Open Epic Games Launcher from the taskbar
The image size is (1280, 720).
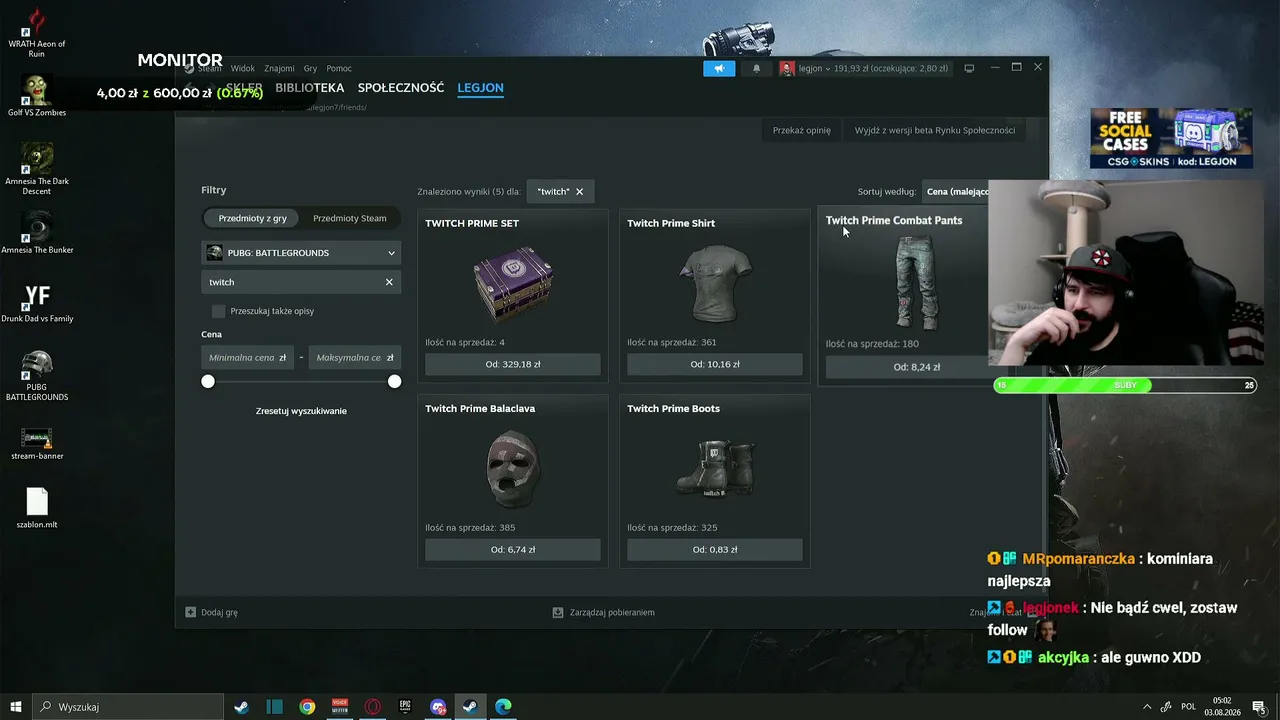tap(405, 707)
